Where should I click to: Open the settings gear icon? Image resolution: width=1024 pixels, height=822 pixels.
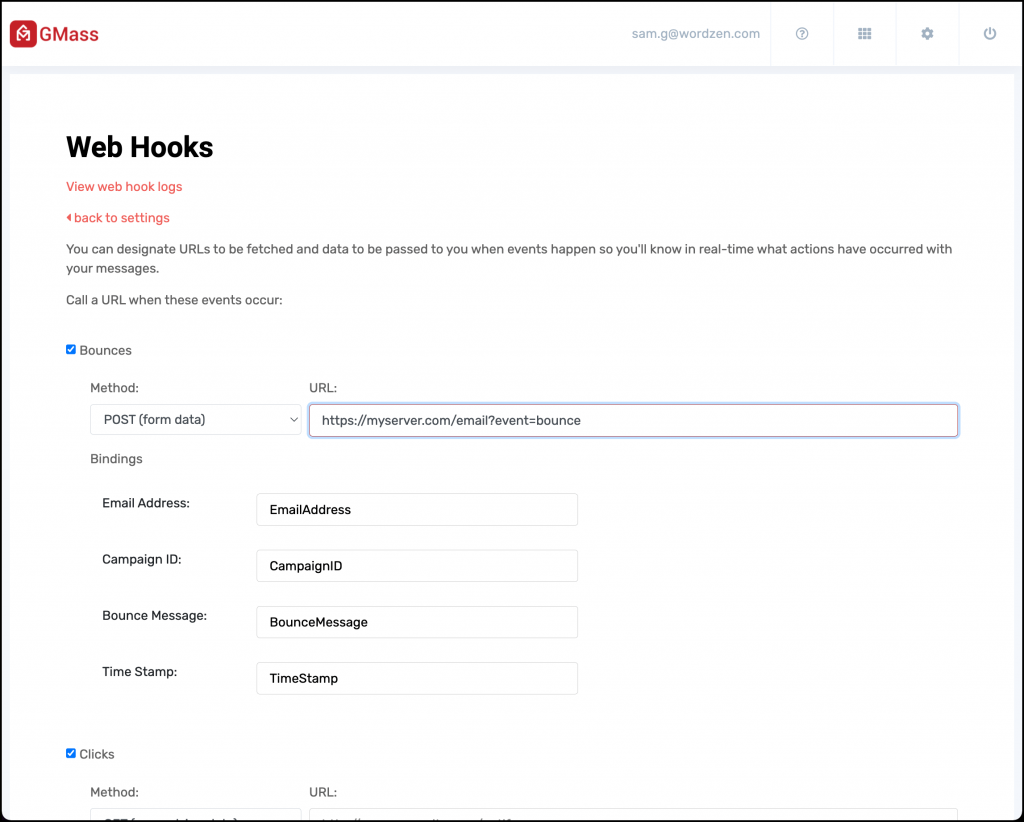pos(927,33)
